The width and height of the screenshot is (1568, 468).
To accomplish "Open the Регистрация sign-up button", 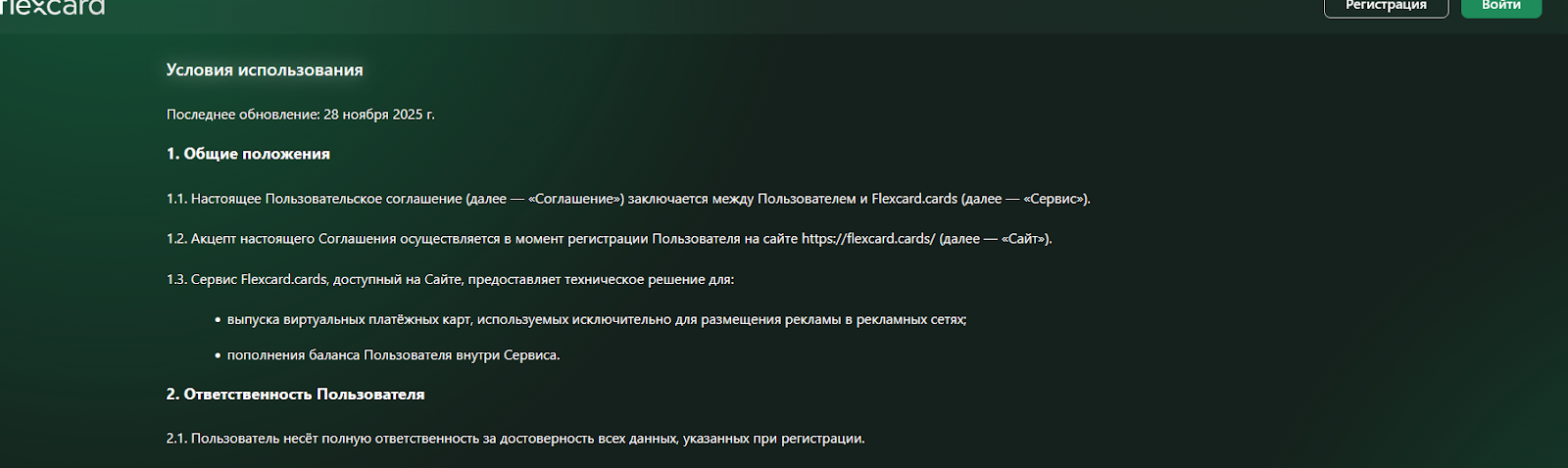I will [x=1386, y=7].
